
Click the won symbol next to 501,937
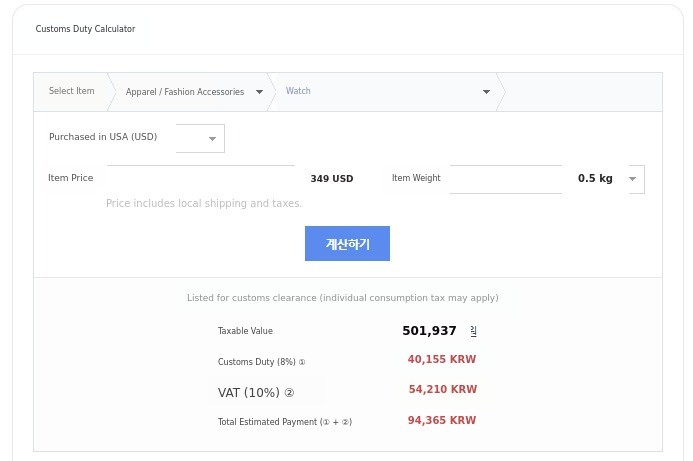click(474, 331)
